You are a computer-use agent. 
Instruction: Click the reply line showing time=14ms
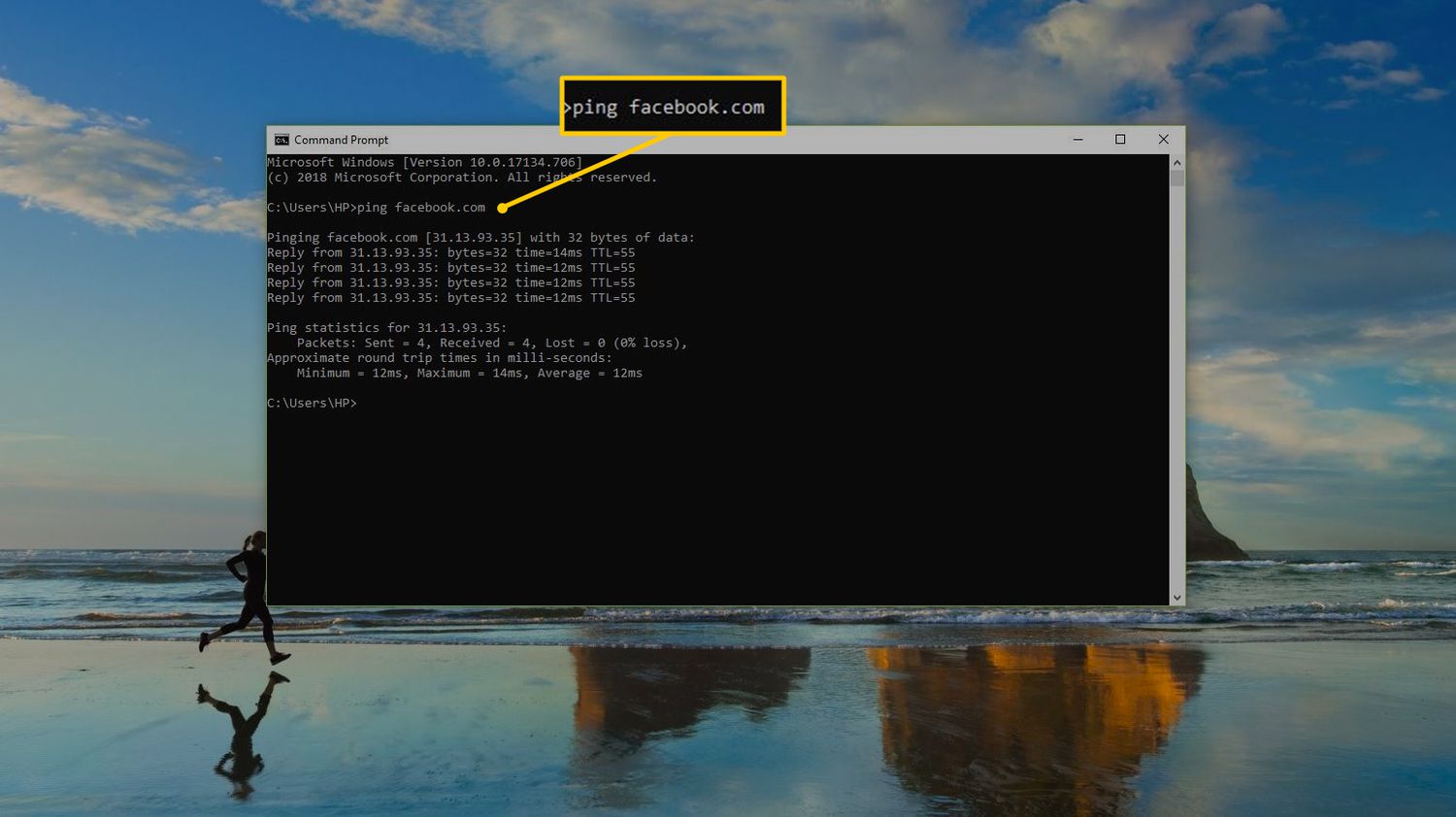pyautogui.click(x=450, y=252)
